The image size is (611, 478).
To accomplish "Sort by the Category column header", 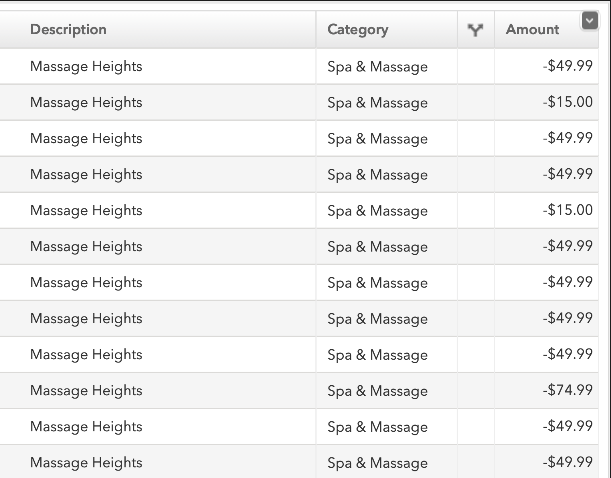I will pyautogui.click(x=357, y=30).
